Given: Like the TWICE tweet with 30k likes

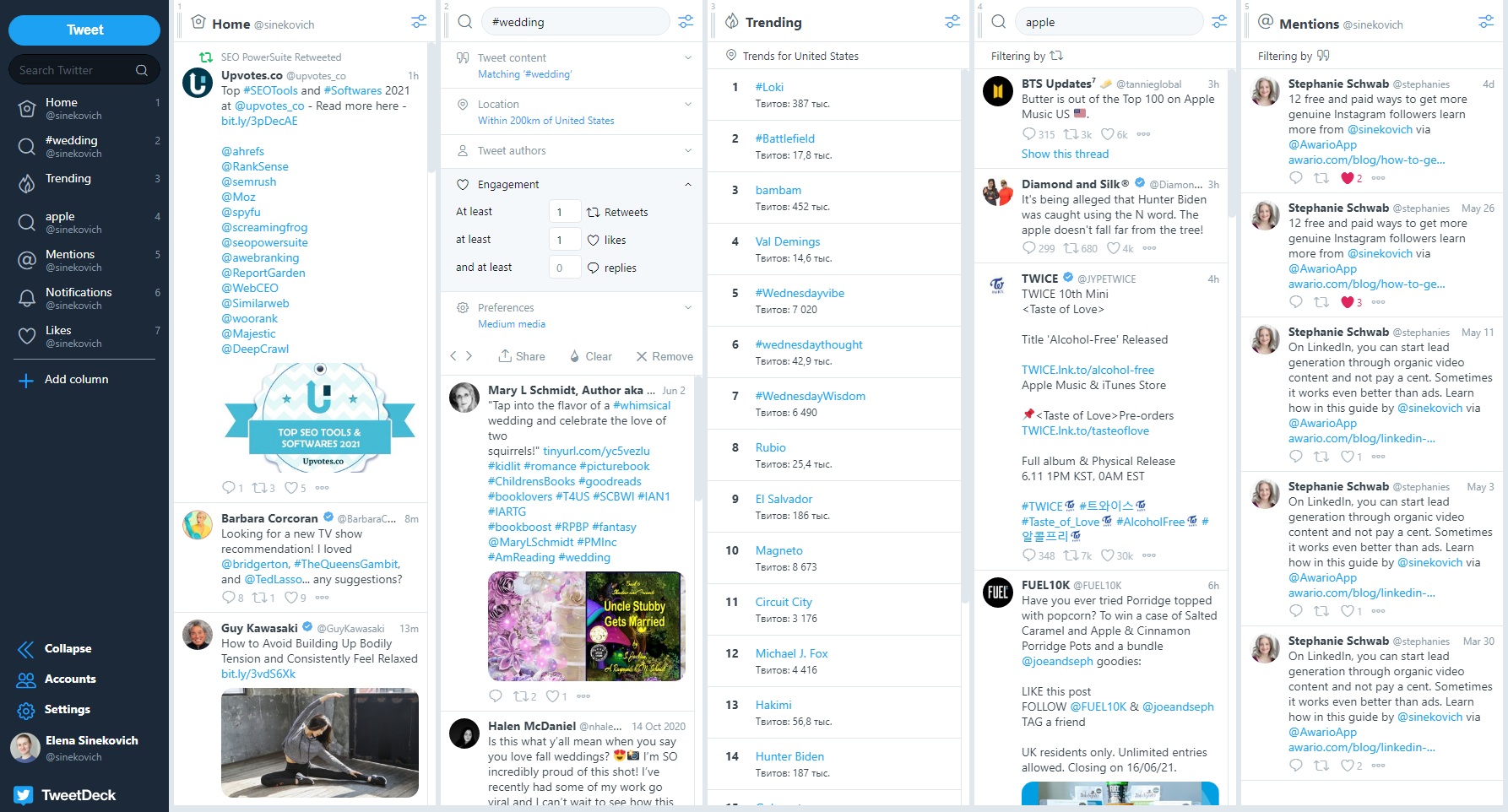Looking at the screenshot, I should click(1108, 555).
